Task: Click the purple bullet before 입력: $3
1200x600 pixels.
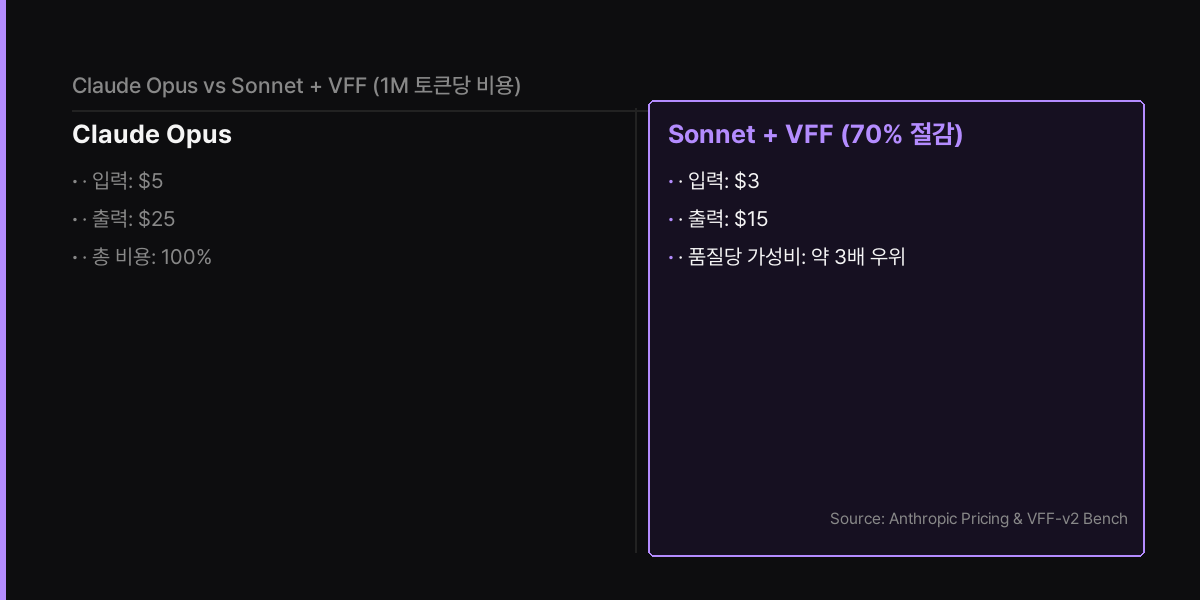Action: pyautogui.click(x=670, y=181)
